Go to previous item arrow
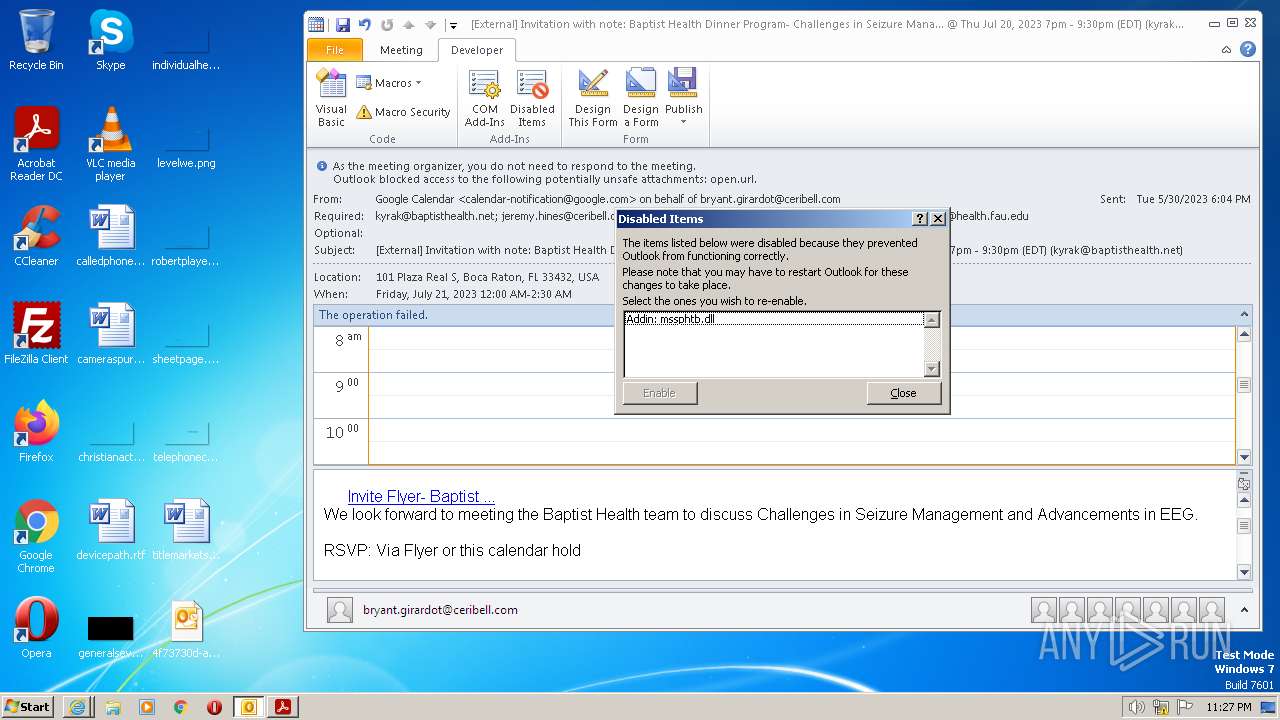The height and width of the screenshot is (720, 1280). pos(409,25)
